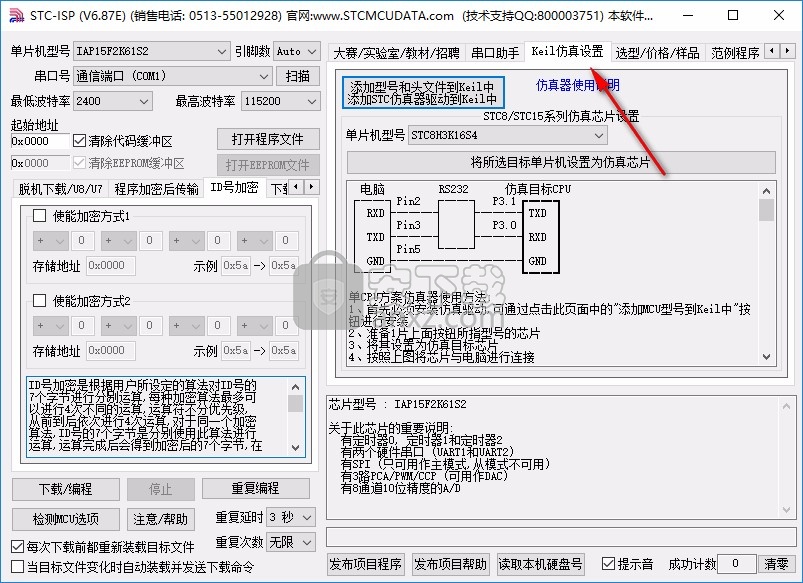The height and width of the screenshot is (583, 803).
Task: Click 有8通道10位精度的A/D text line
Action: [x=400, y=489]
